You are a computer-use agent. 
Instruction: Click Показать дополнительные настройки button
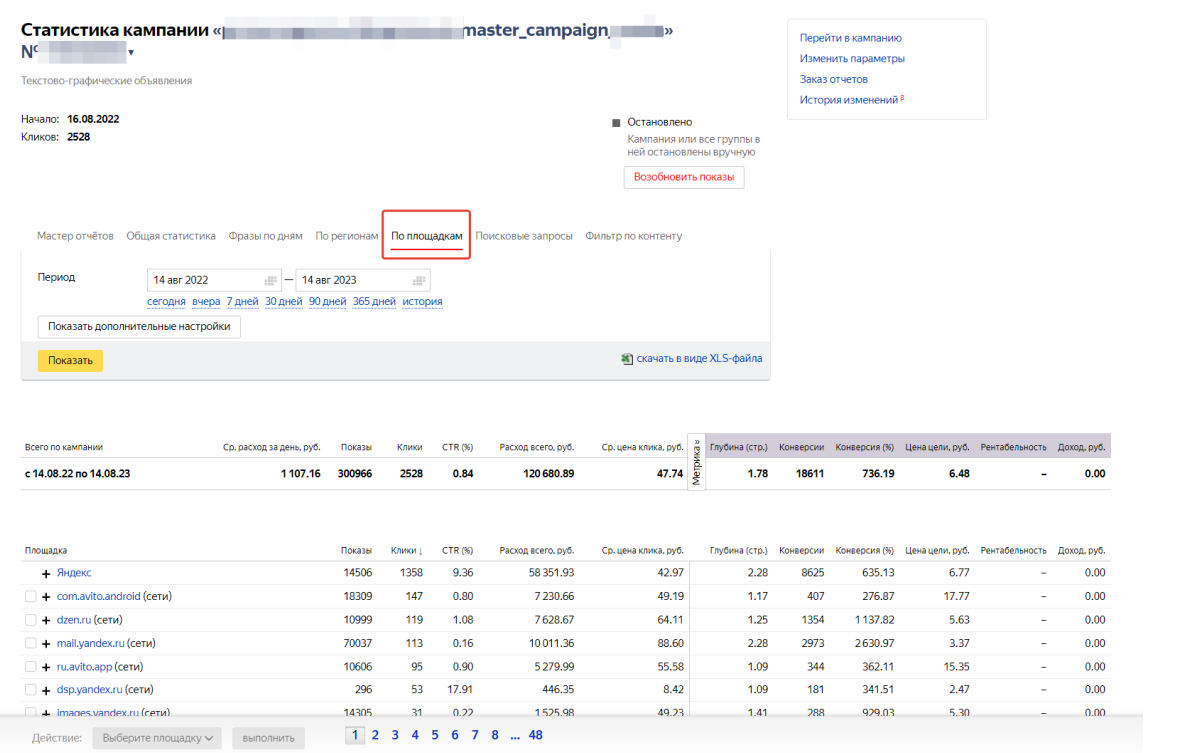139,326
